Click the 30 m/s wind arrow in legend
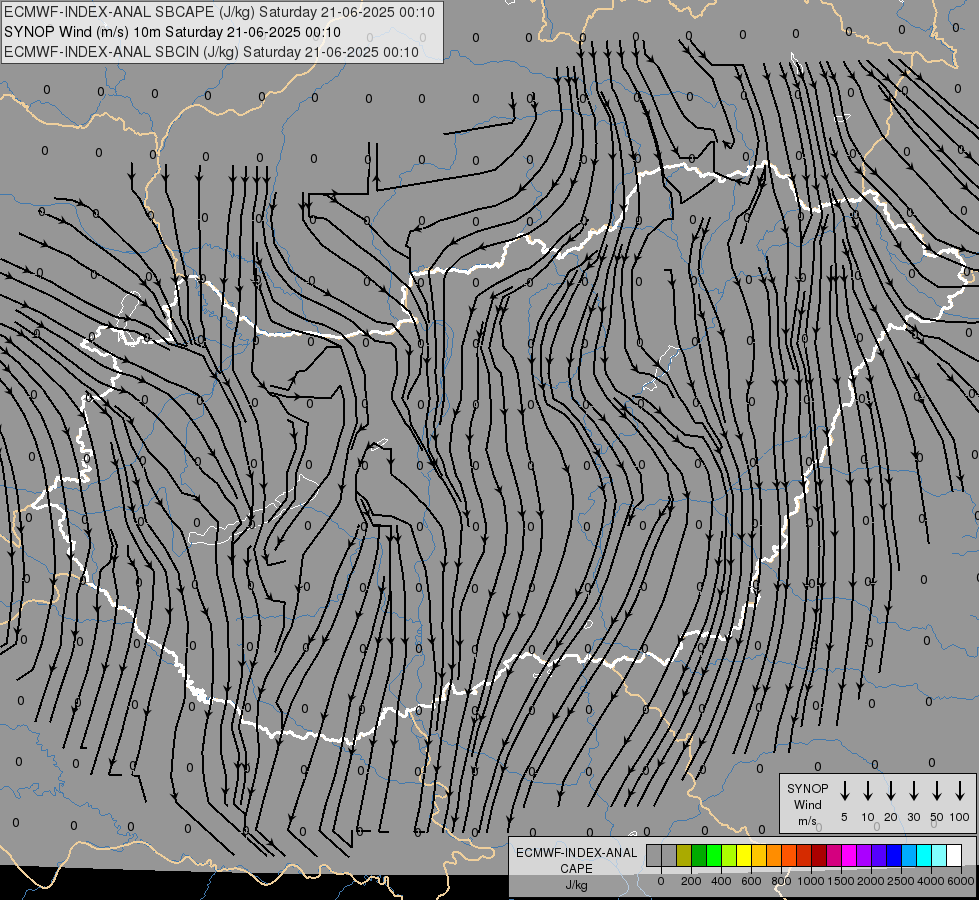979x900 pixels. [913, 791]
